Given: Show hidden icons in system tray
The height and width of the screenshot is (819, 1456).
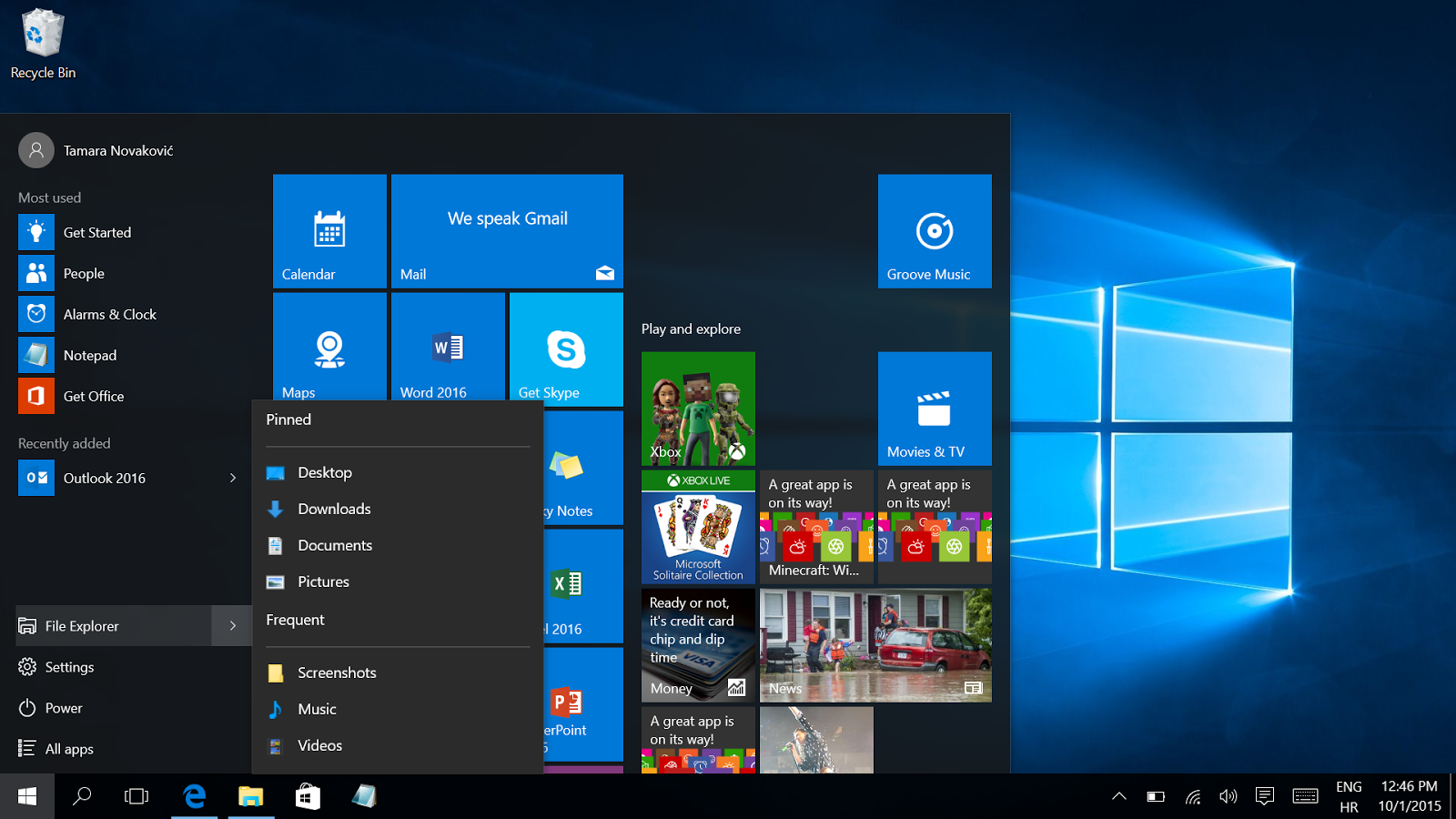Looking at the screenshot, I should pos(1119,796).
